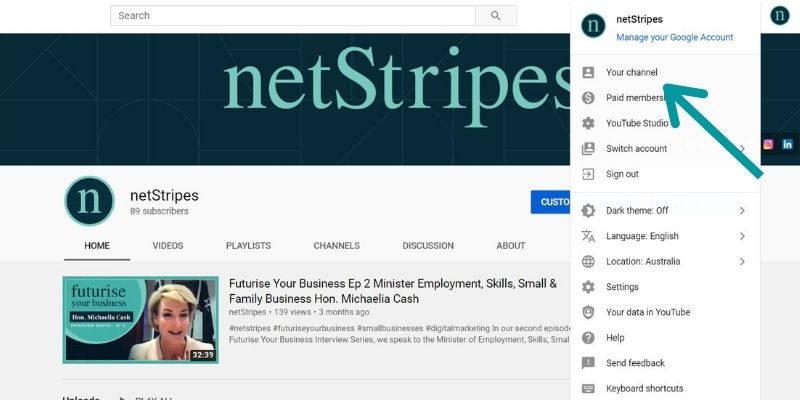Open Settings menu entry

point(665,287)
